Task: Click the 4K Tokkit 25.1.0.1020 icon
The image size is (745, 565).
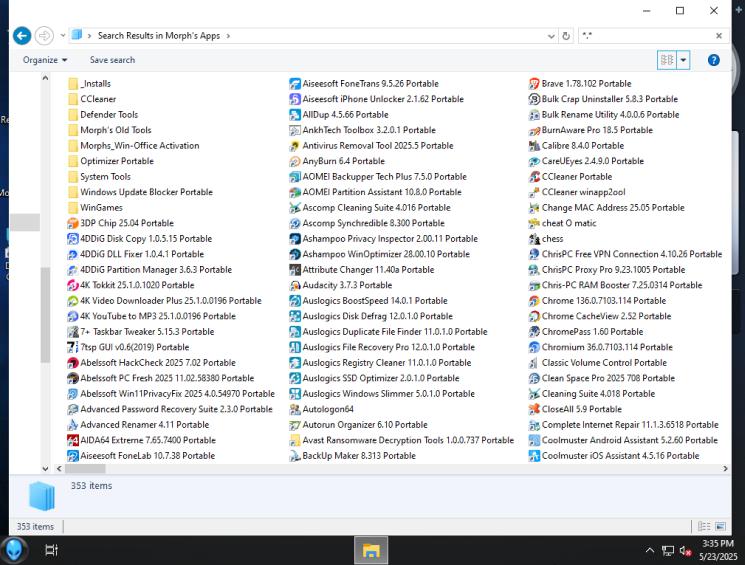Action: (x=73, y=286)
